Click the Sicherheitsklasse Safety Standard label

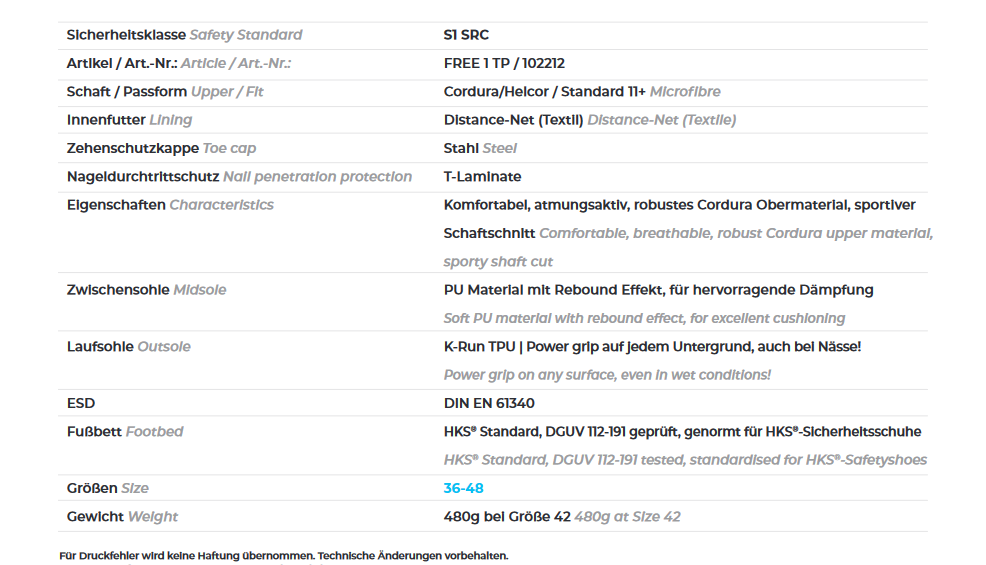pyautogui.click(x=184, y=35)
